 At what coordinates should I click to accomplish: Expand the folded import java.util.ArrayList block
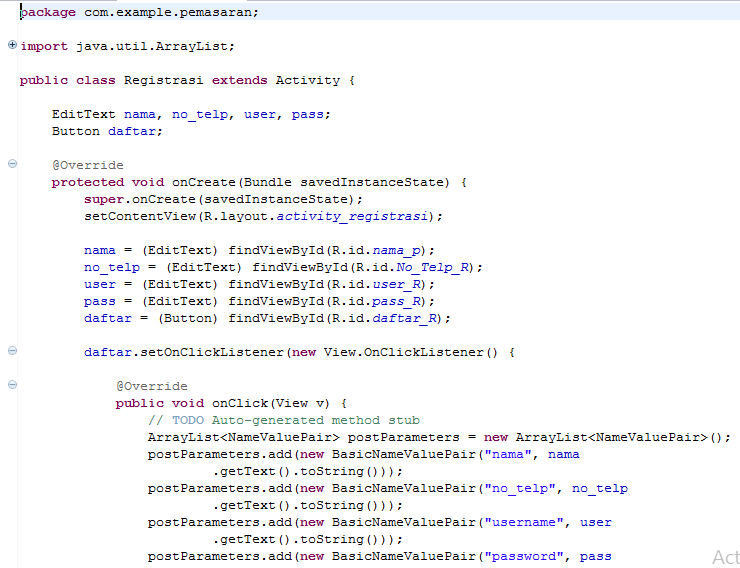coord(13,45)
